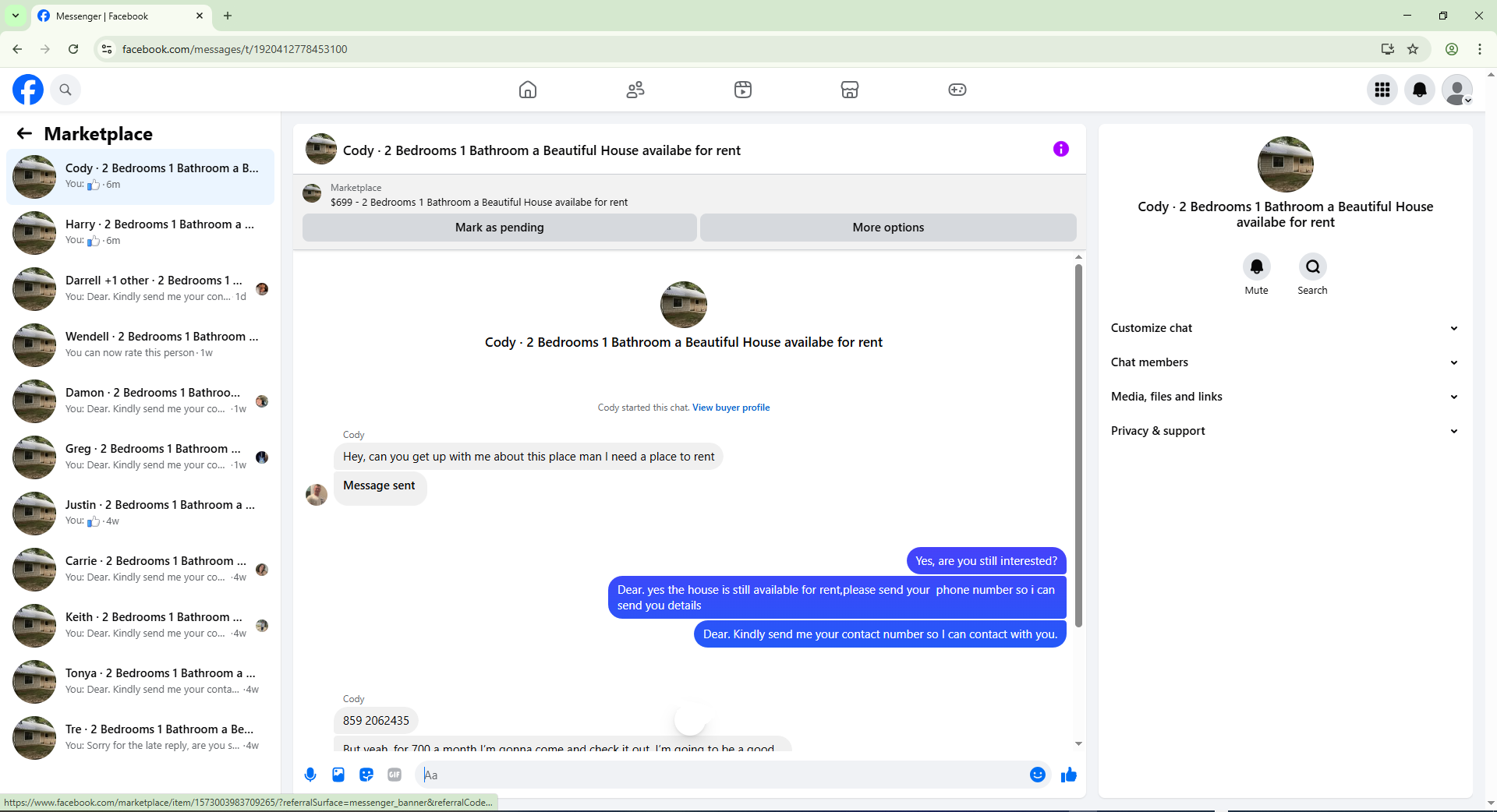Send a thumbs-up like
The image size is (1497, 812).
pyautogui.click(x=1069, y=775)
